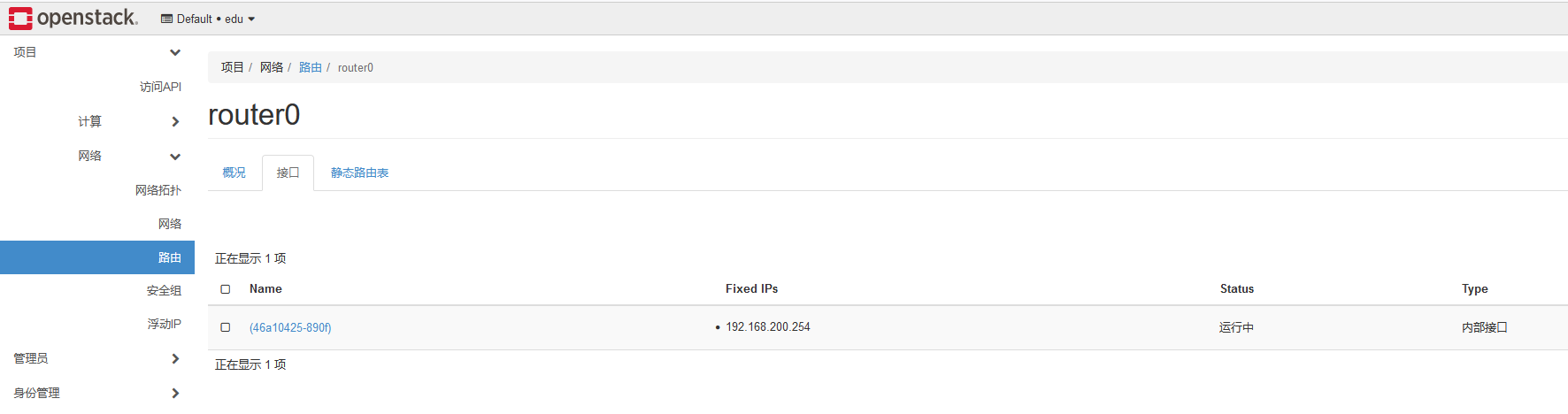Open the (46a10425-890f) interface link
The height and width of the screenshot is (414, 1568).
(290, 327)
